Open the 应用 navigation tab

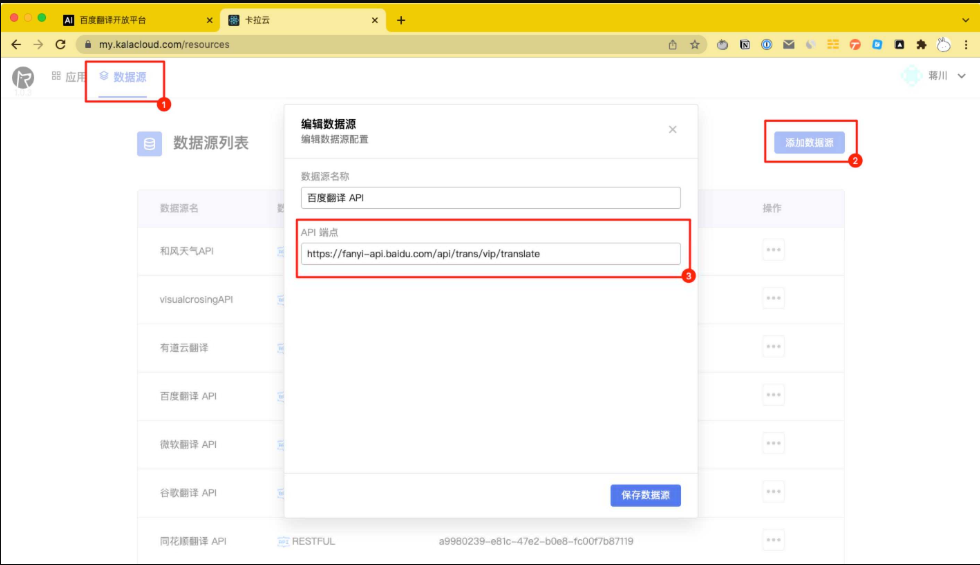click(x=69, y=76)
